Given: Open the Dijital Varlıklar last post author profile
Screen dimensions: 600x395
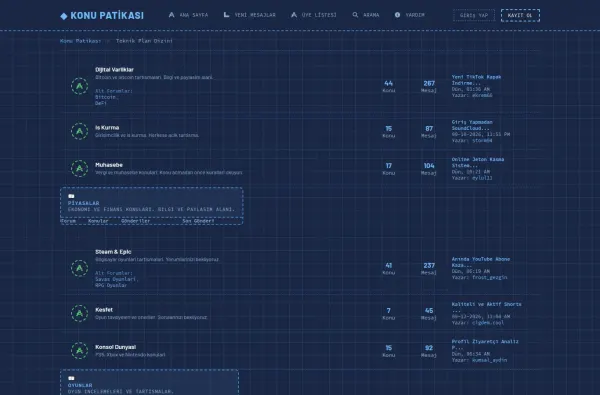Looking at the screenshot, I should coord(482,95).
